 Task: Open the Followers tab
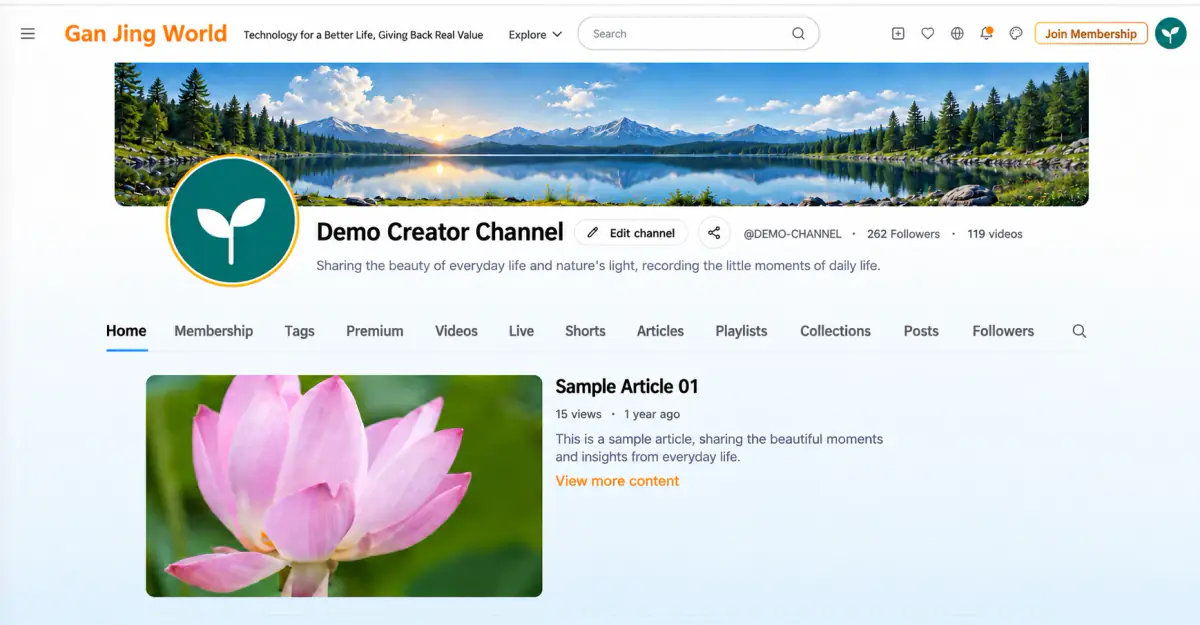tap(1003, 331)
